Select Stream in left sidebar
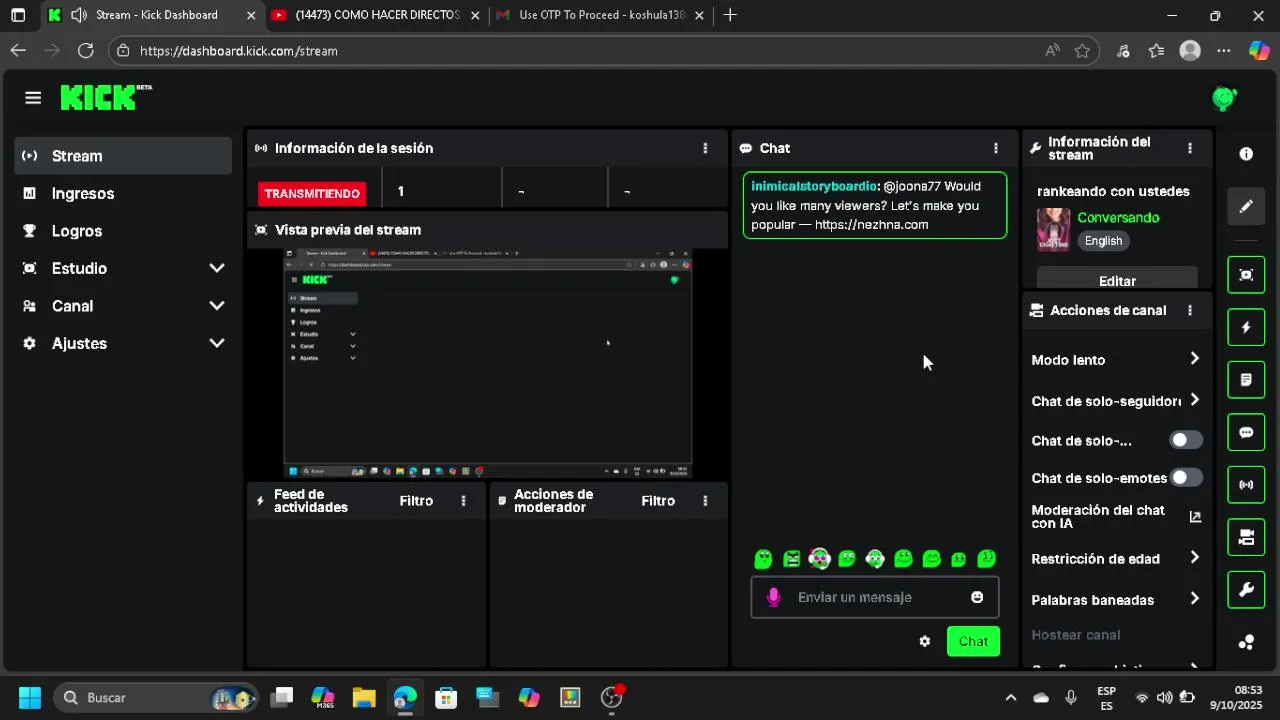Screen dimensions: 1280x720 pyautogui.click(x=124, y=156)
